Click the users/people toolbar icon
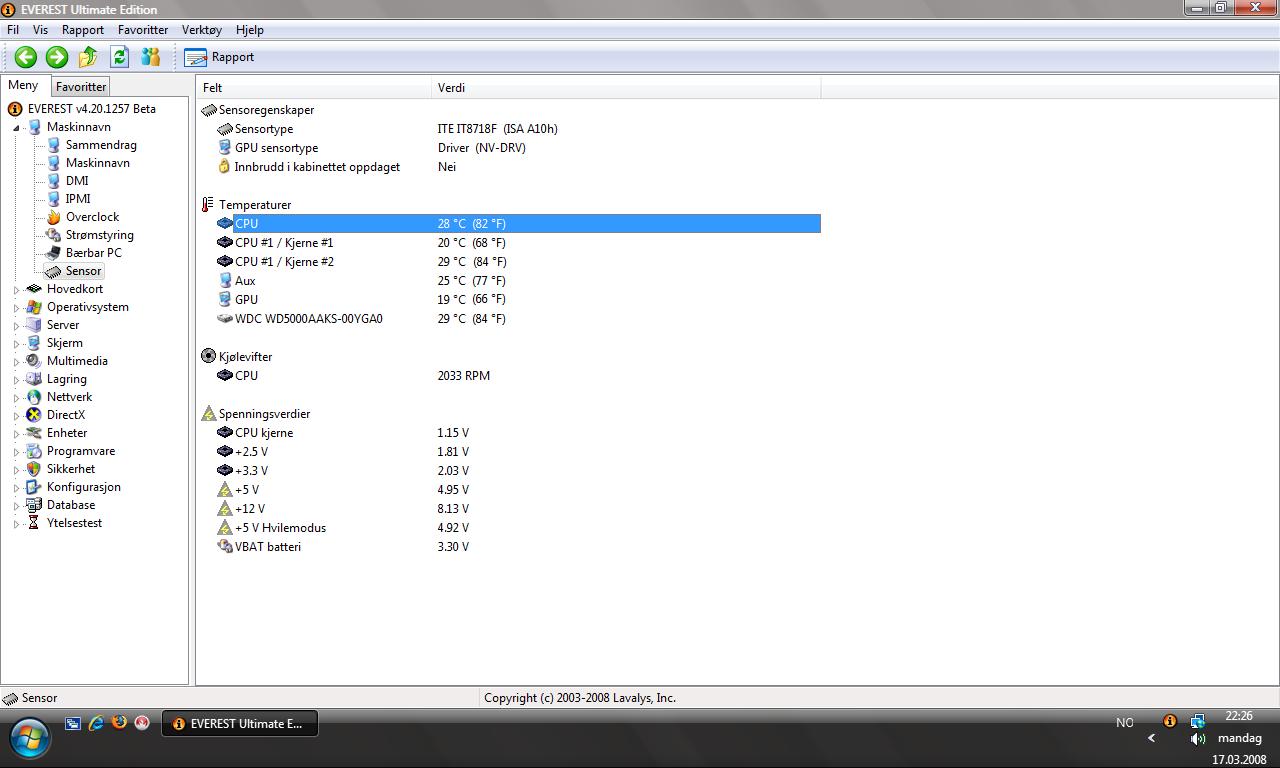The height and width of the screenshot is (768, 1280). 151,57
